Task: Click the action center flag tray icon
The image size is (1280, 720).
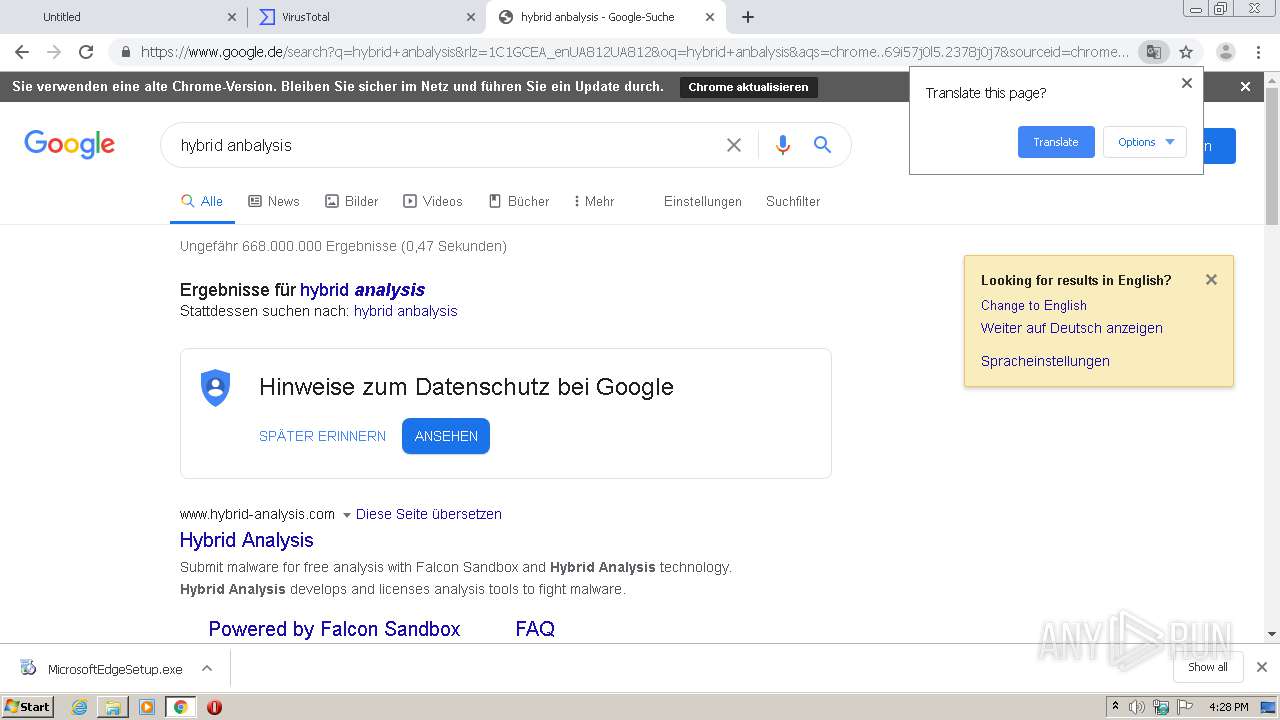Action: point(1186,707)
